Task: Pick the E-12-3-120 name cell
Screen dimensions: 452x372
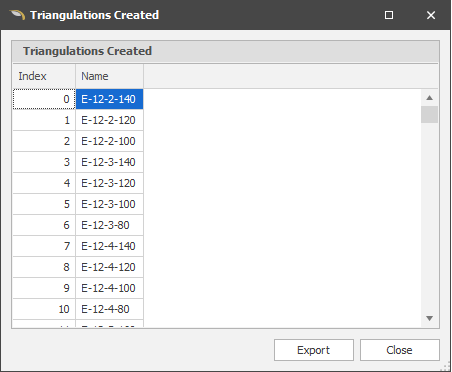Action: [109, 183]
